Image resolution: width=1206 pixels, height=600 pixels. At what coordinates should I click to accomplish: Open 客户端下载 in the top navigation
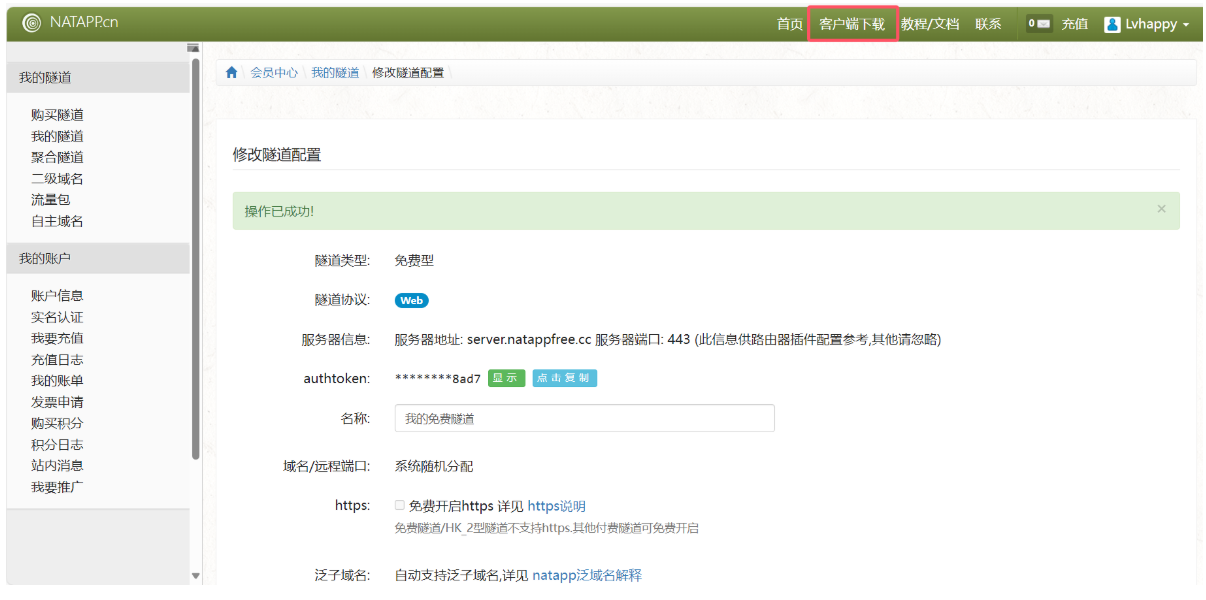(x=852, y=24)
